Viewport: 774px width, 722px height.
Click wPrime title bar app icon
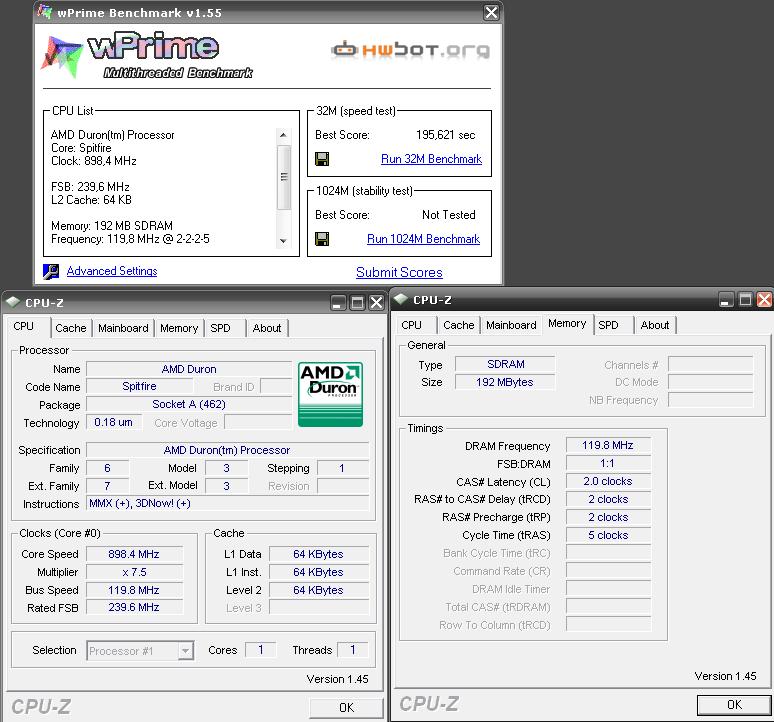coord(44,12)
